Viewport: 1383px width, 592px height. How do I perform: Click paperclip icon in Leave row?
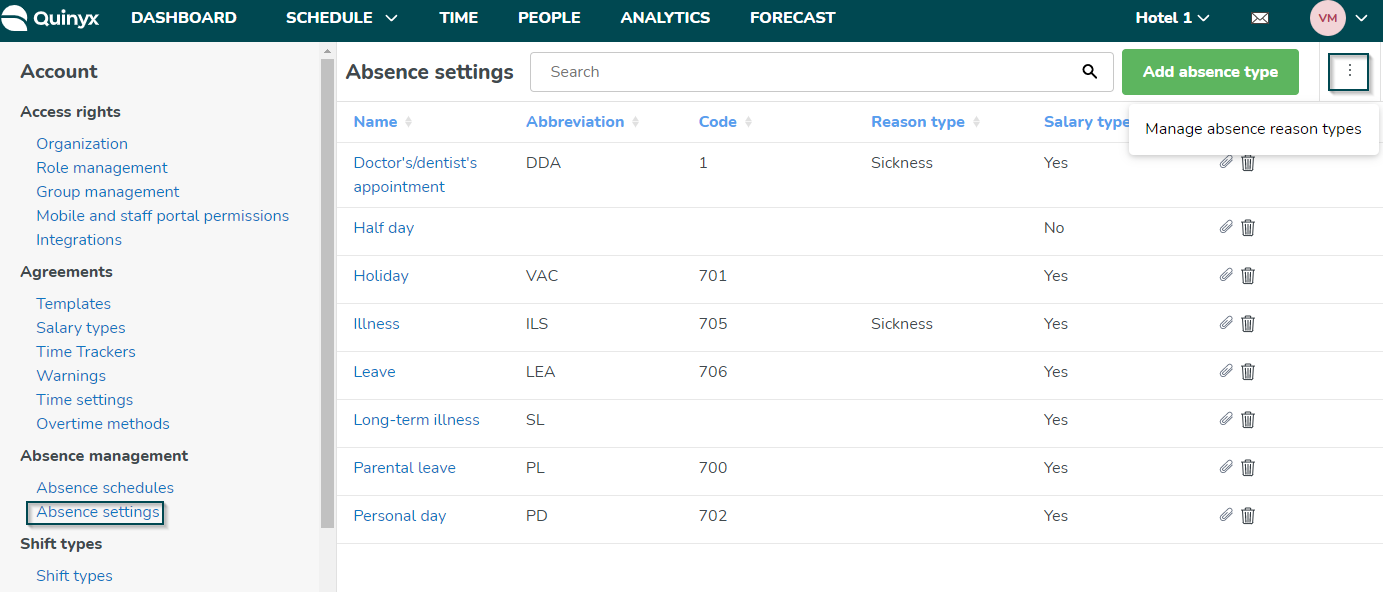point(1226,371)
